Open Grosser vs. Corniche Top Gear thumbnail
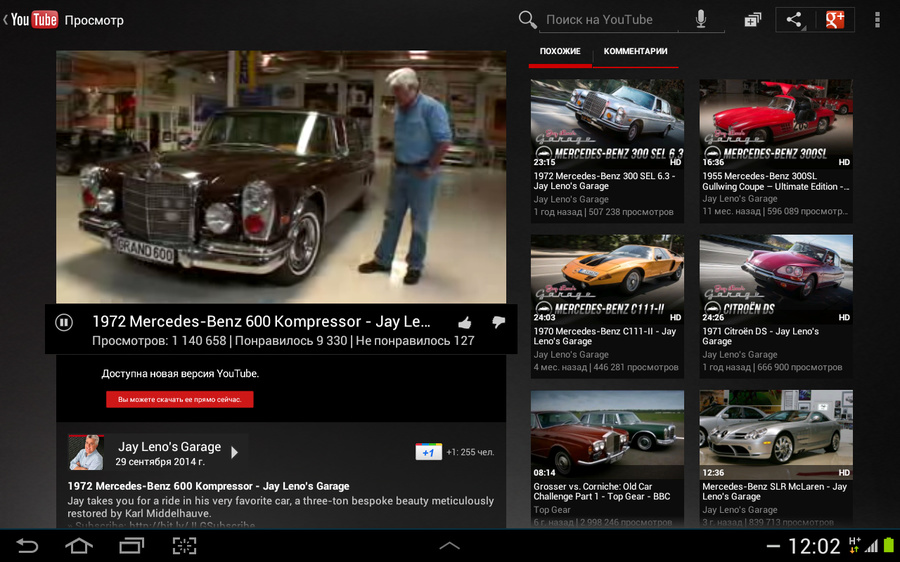Screen dimensions: 900x562 pyautogui.click(x=607, y=435)
